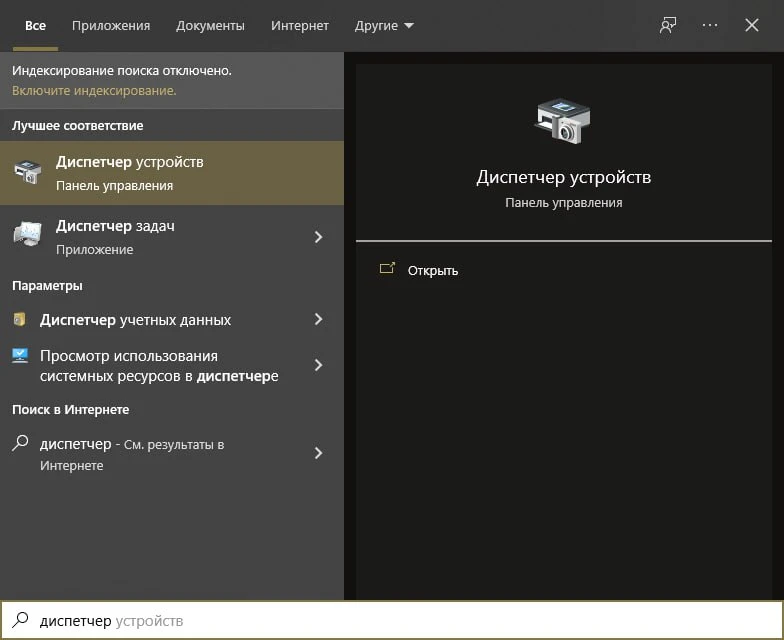The image size is (784, 640).
Task: Click the Диспетчер задач app icon
Action: [28, 233]
